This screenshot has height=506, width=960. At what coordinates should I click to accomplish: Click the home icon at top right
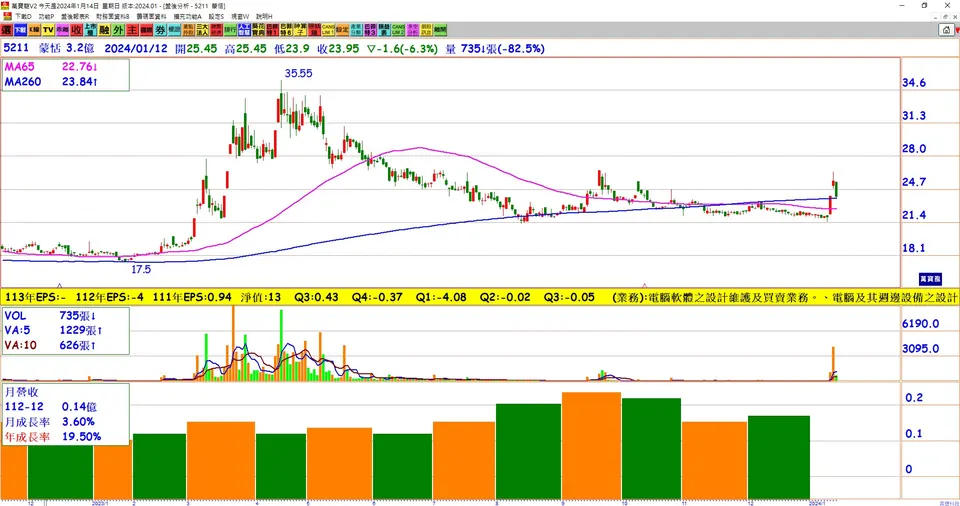click(946, 29)
